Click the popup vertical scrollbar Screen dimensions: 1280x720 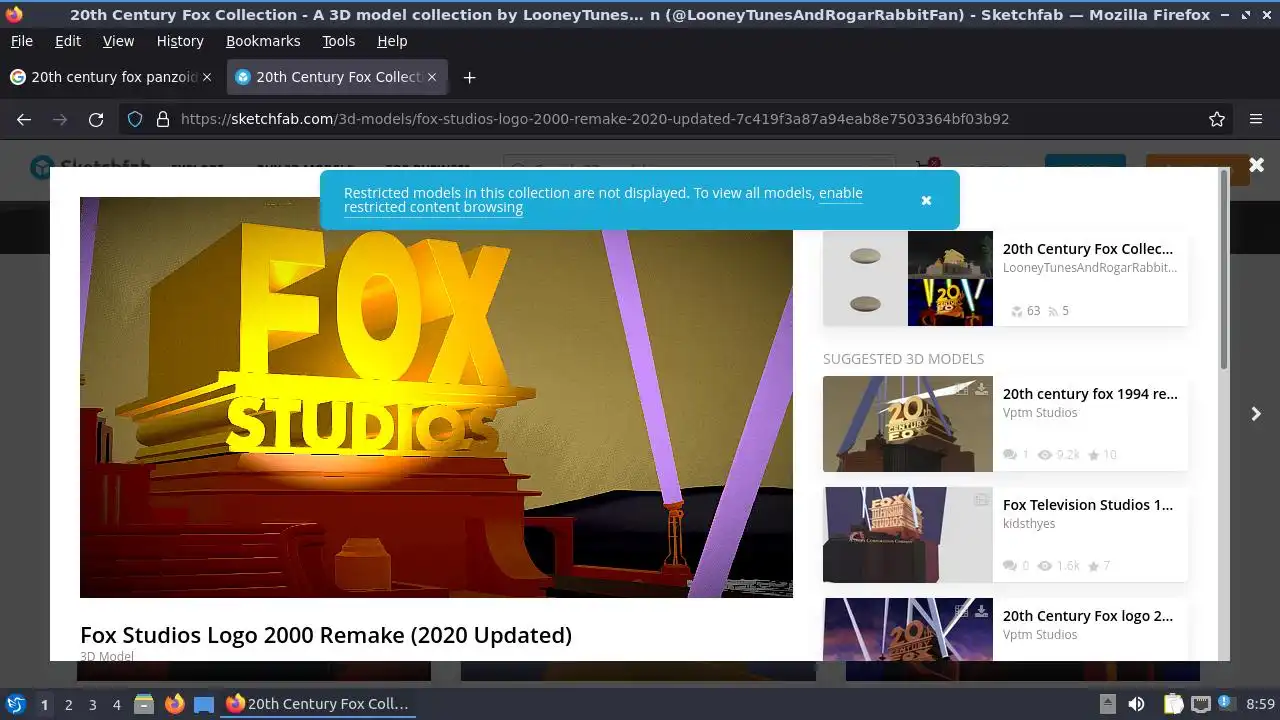click(x=1224, y=270)
